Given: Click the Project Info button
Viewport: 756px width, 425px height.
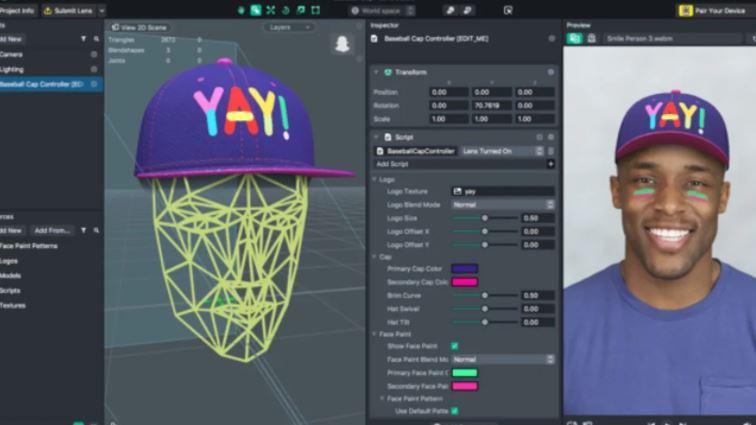Looking at the screenshot, I should pos(16,10).
